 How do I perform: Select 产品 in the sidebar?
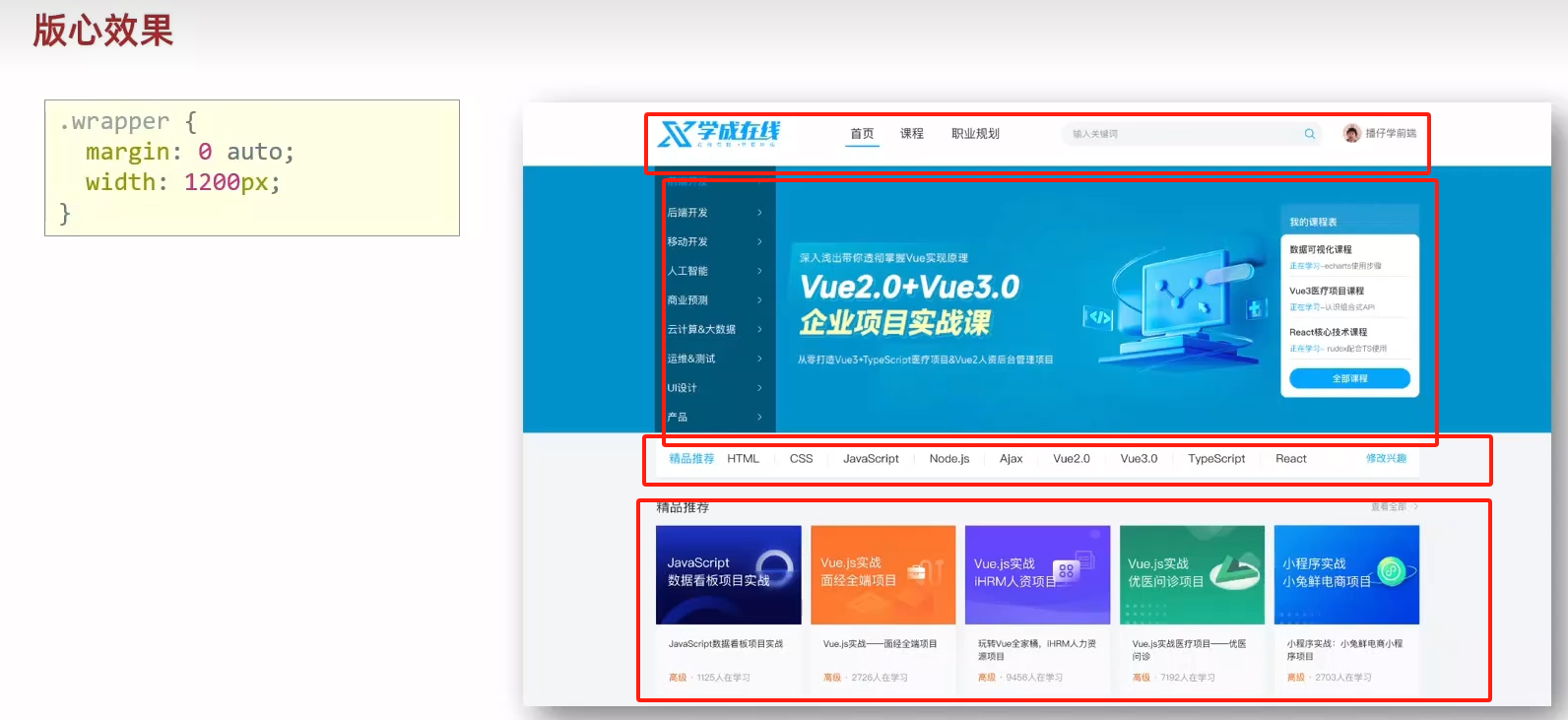(678, 417)
